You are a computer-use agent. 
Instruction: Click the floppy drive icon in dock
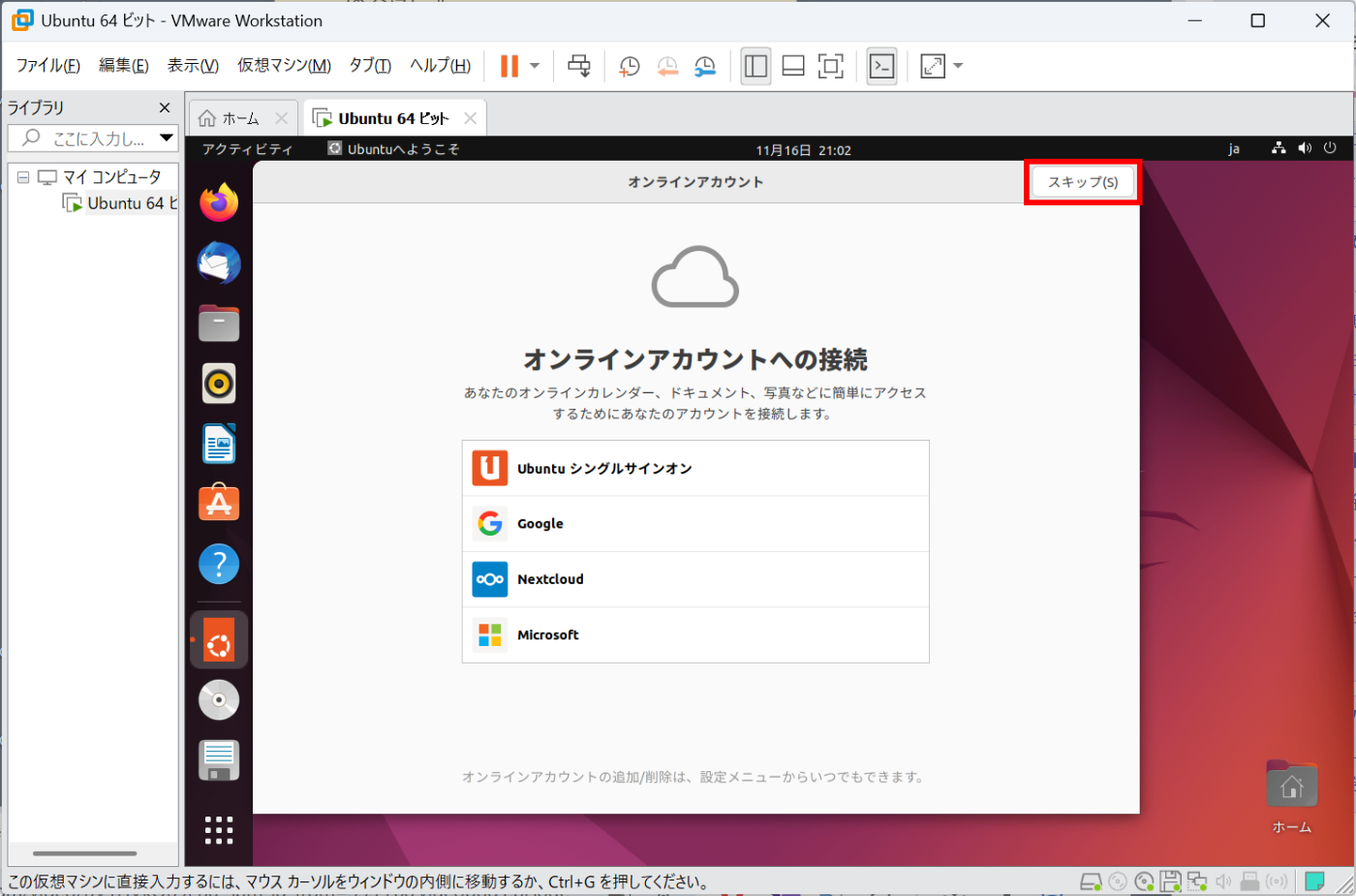click(219, 760)
